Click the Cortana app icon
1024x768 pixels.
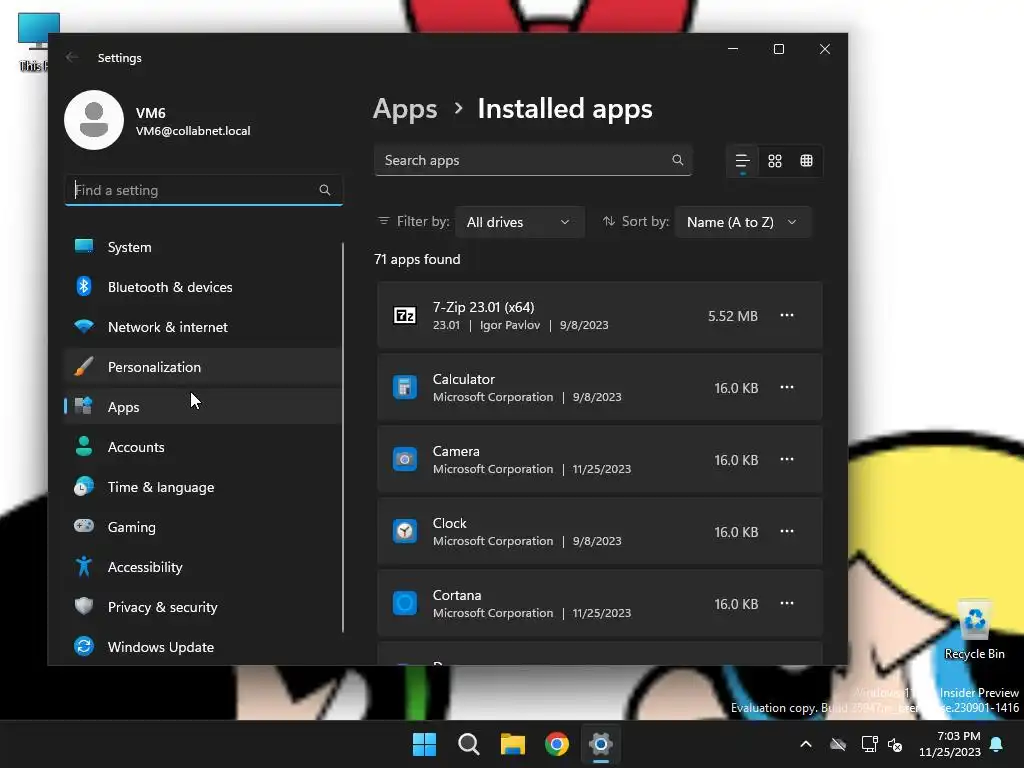(x=405, y=603)
